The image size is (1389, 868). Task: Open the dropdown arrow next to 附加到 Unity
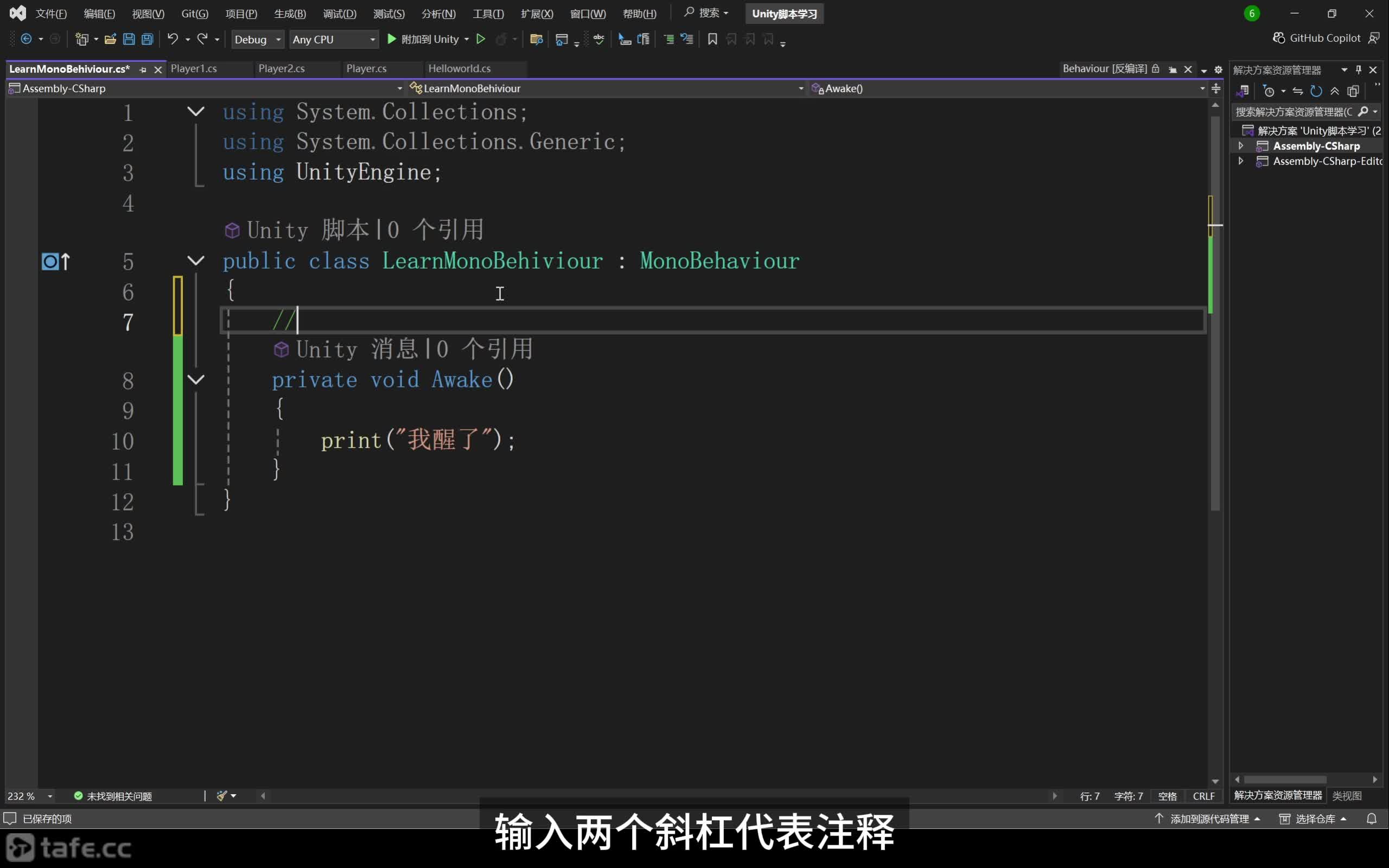coord(467,39)
